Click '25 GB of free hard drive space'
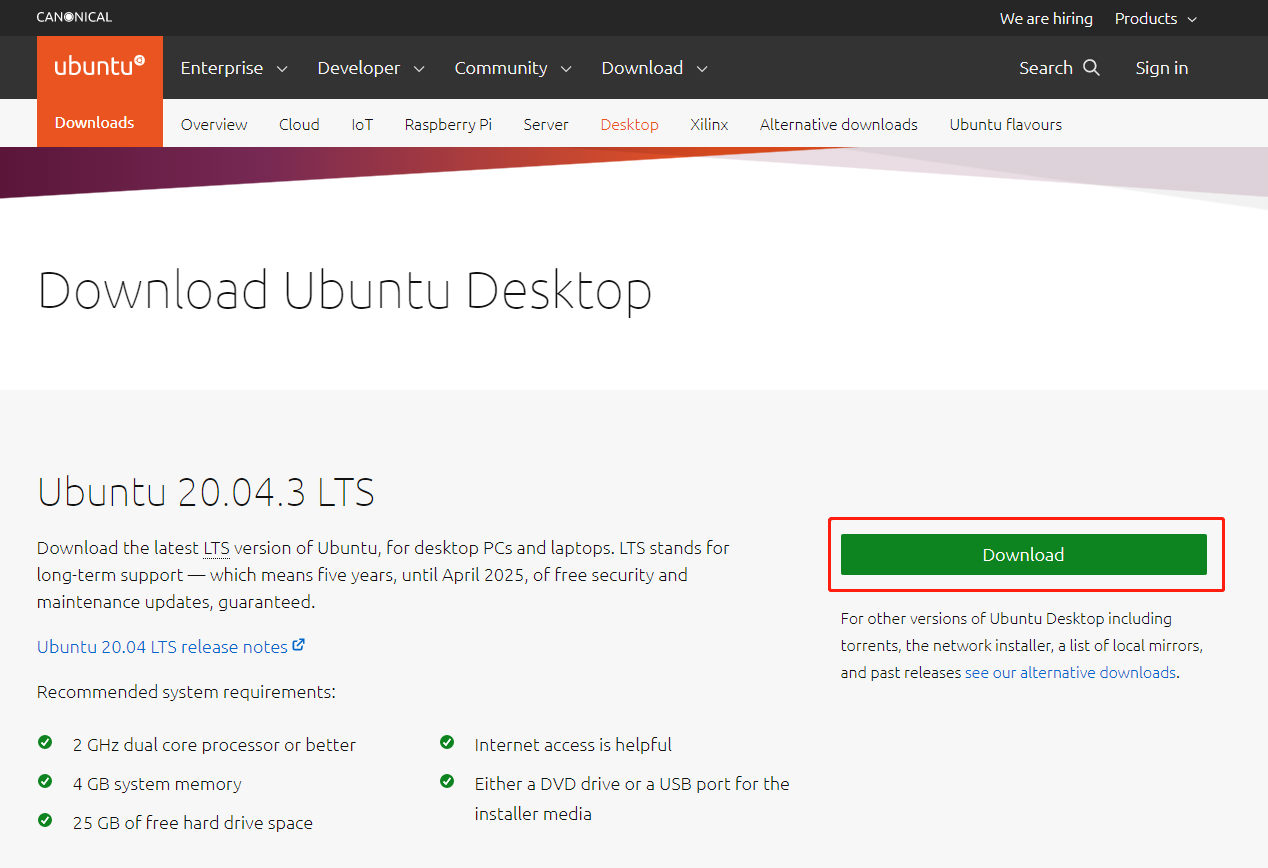The width and height of the screenshot is (1268, 868). [x=193, y=823]
